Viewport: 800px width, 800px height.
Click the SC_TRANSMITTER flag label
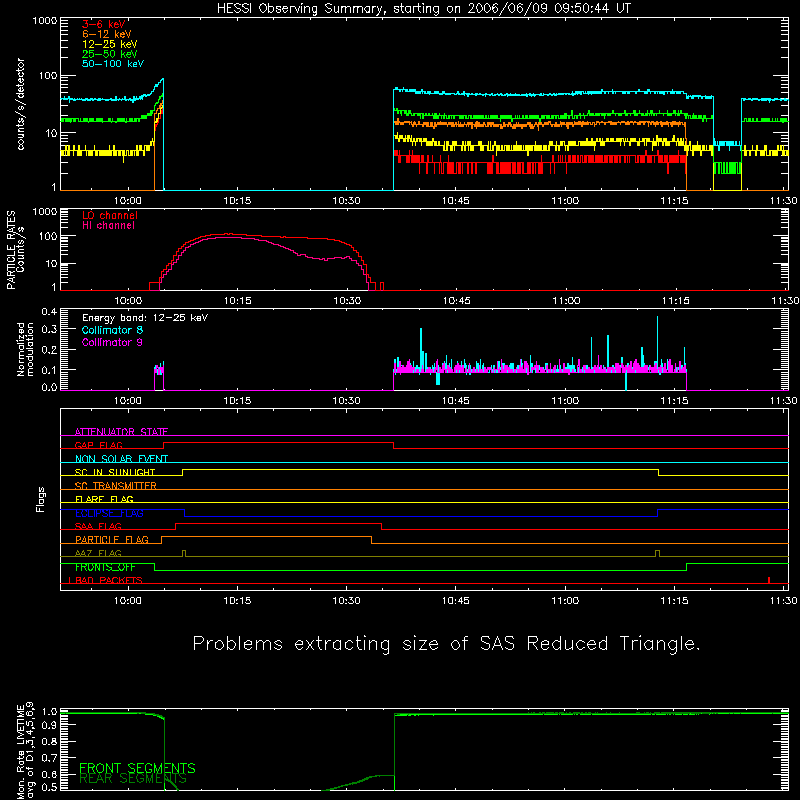click(x=116, y=485)
